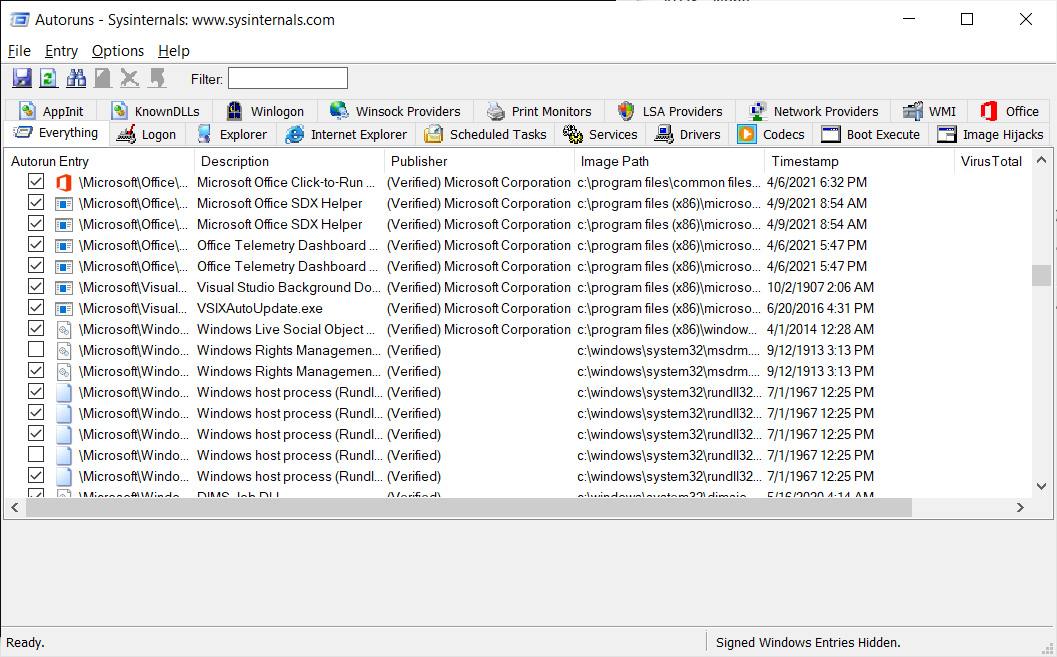Screen dimensions: 1057x657
Task: Click the Winlogon tab icon
Action: click(234, 111)
